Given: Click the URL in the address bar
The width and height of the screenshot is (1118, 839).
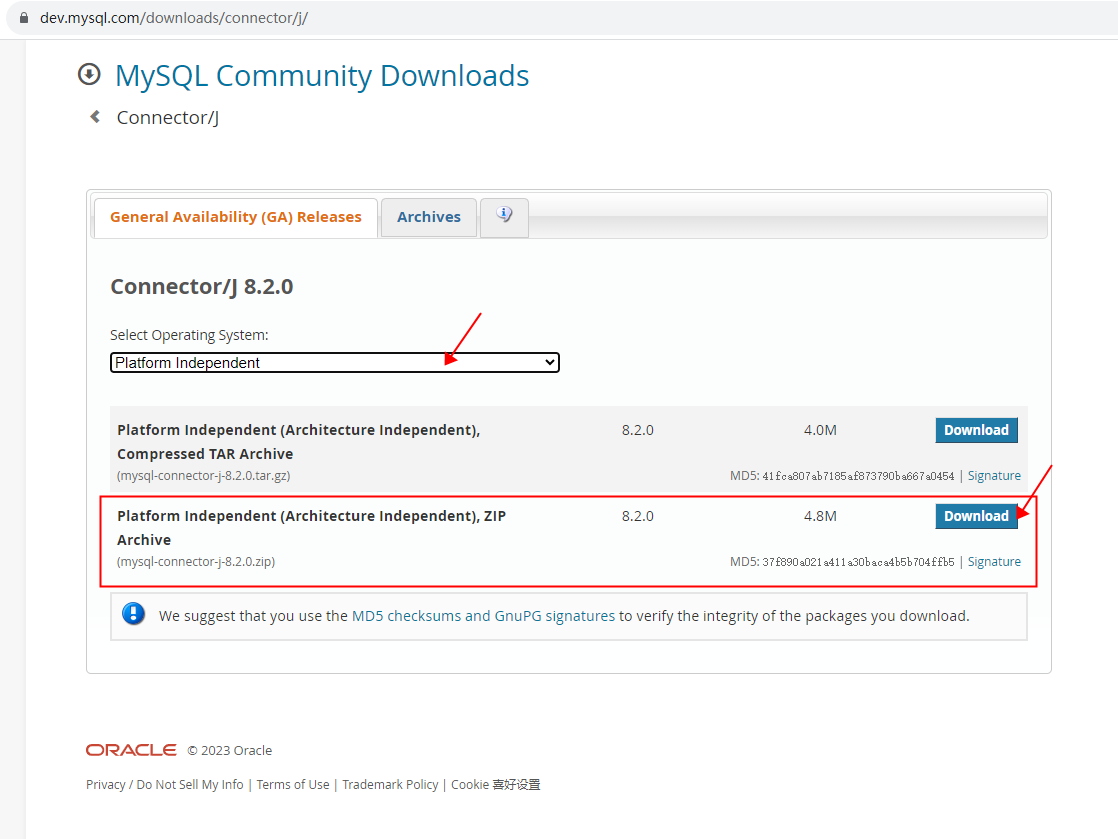Looking at the screenshot, I should pos(174,18).
